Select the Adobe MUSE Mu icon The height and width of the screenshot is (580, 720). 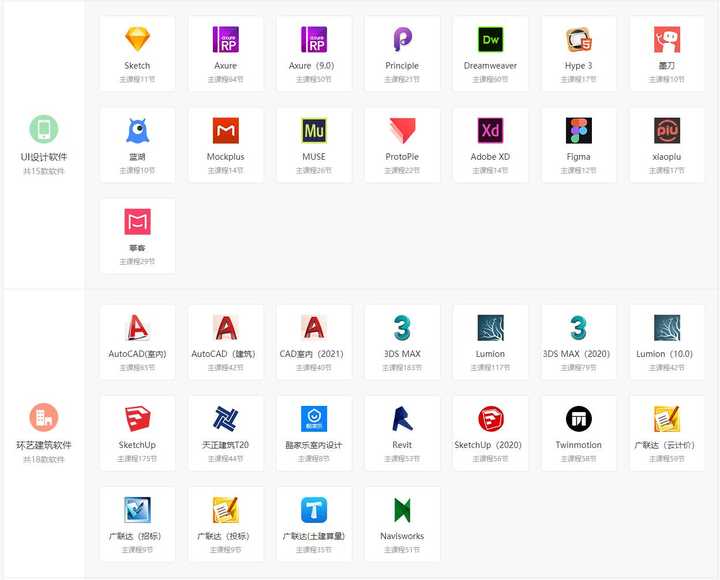[x=314, y=130]
